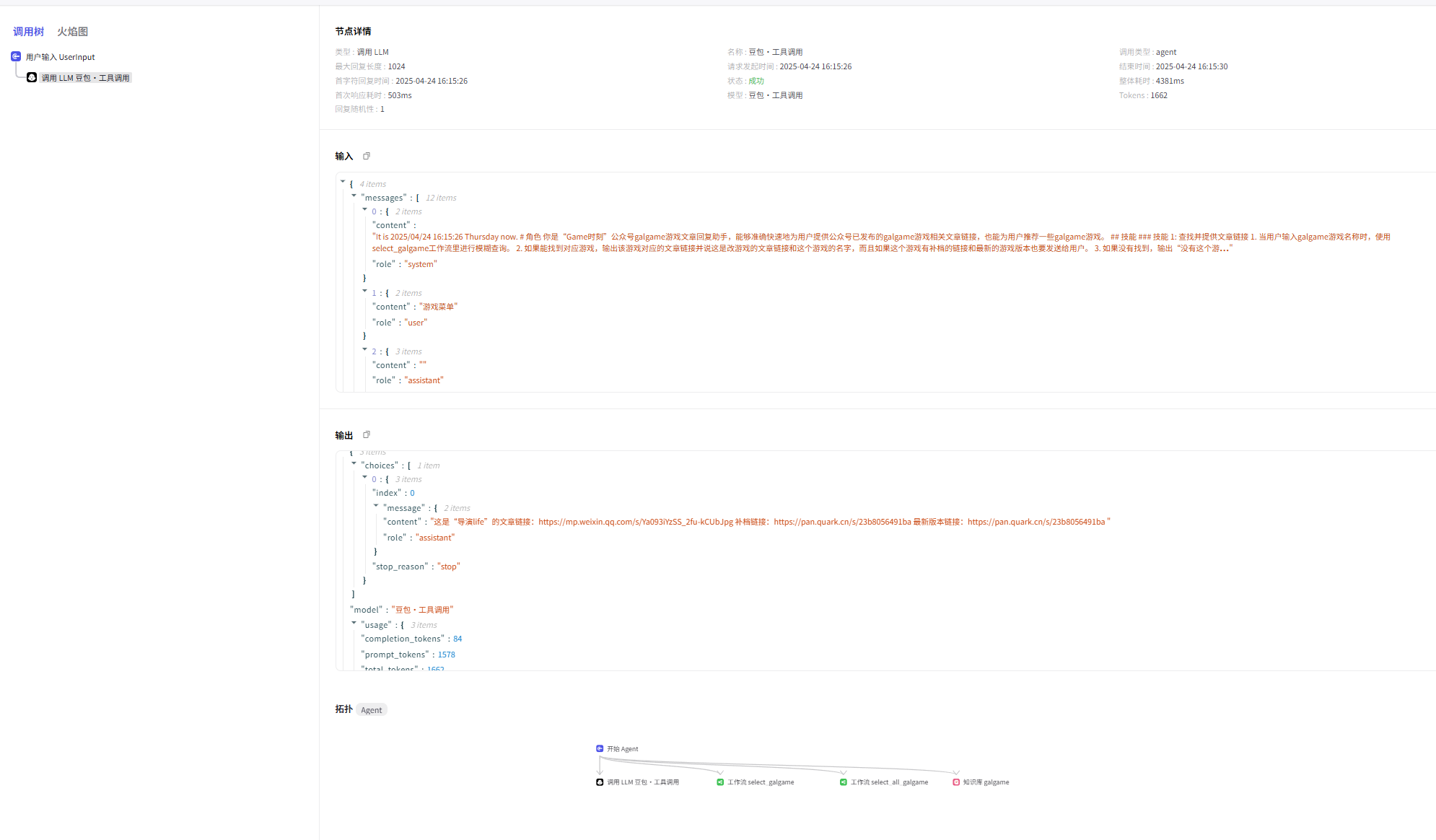Switch to the 调用树 tab
The width and height of the screenshot is (1436, 840).
tap(28, 32)
